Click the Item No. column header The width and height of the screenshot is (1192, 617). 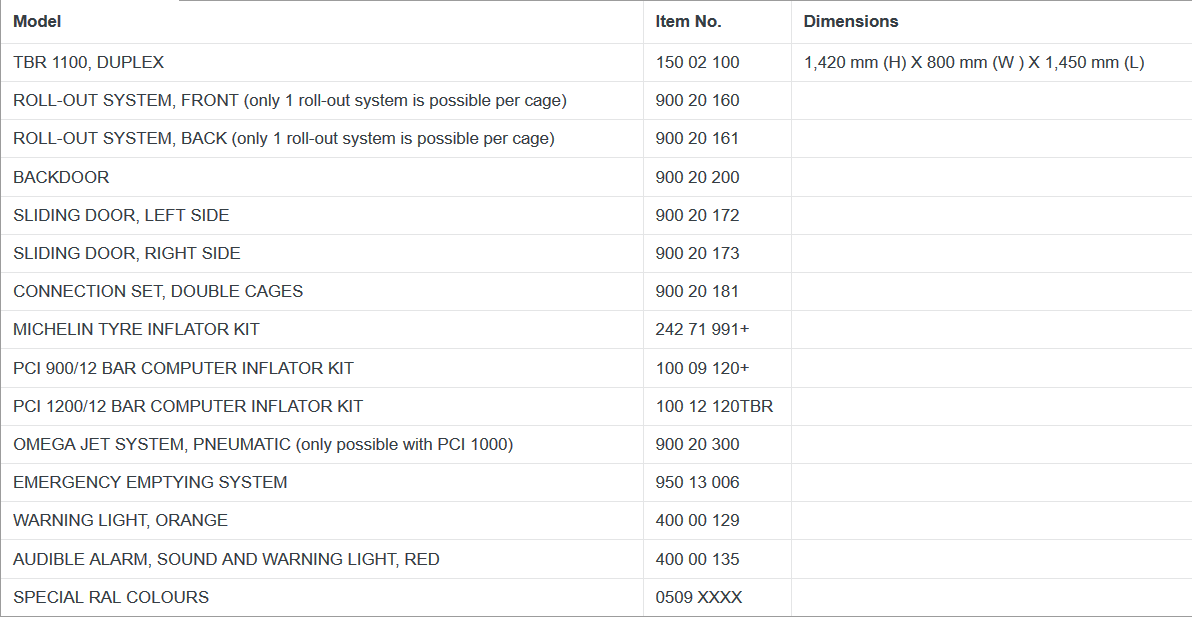(688, 21)
